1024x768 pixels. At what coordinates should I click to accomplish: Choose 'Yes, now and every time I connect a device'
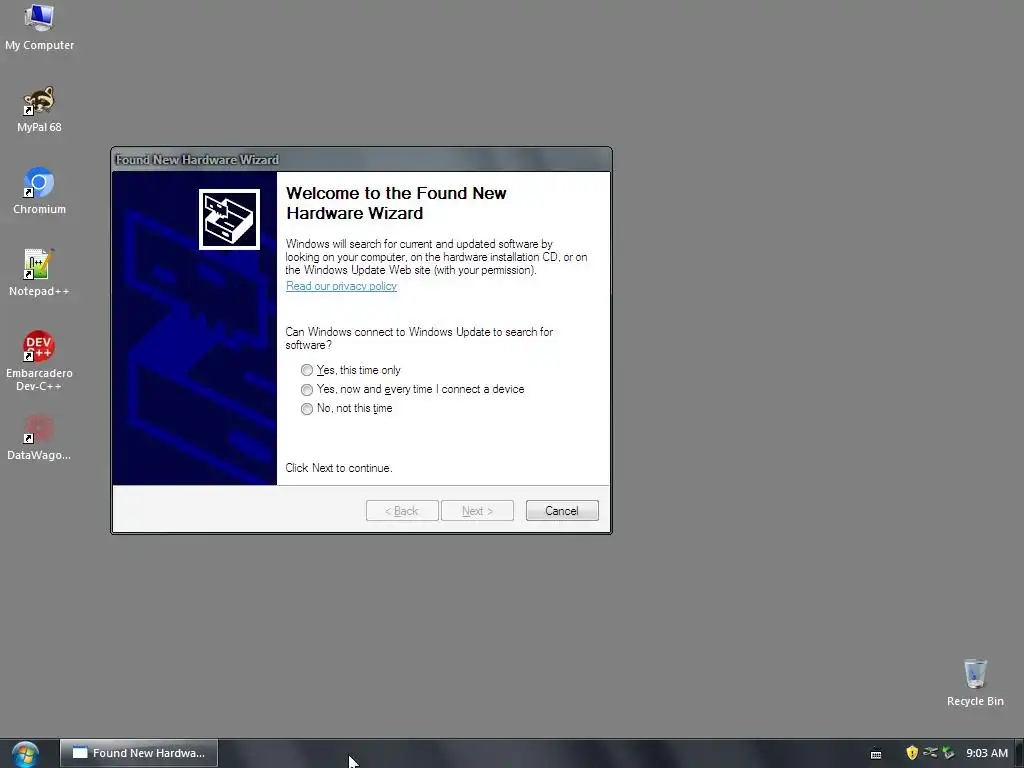point(412,389)
